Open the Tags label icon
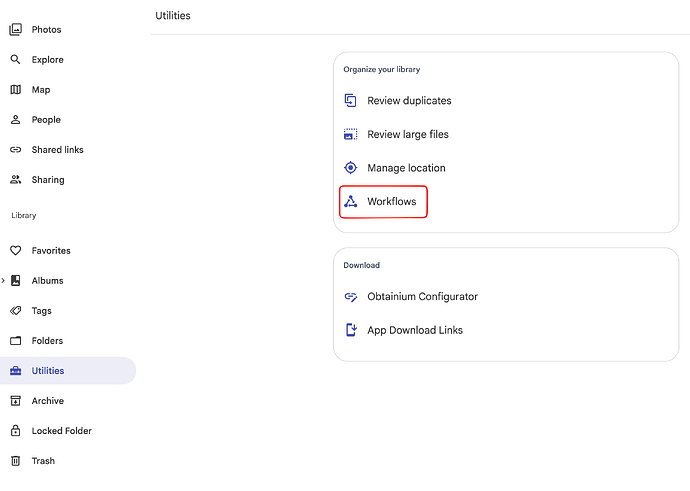Image resolution: width=690 pixels, height=491 pixels. 15,311
